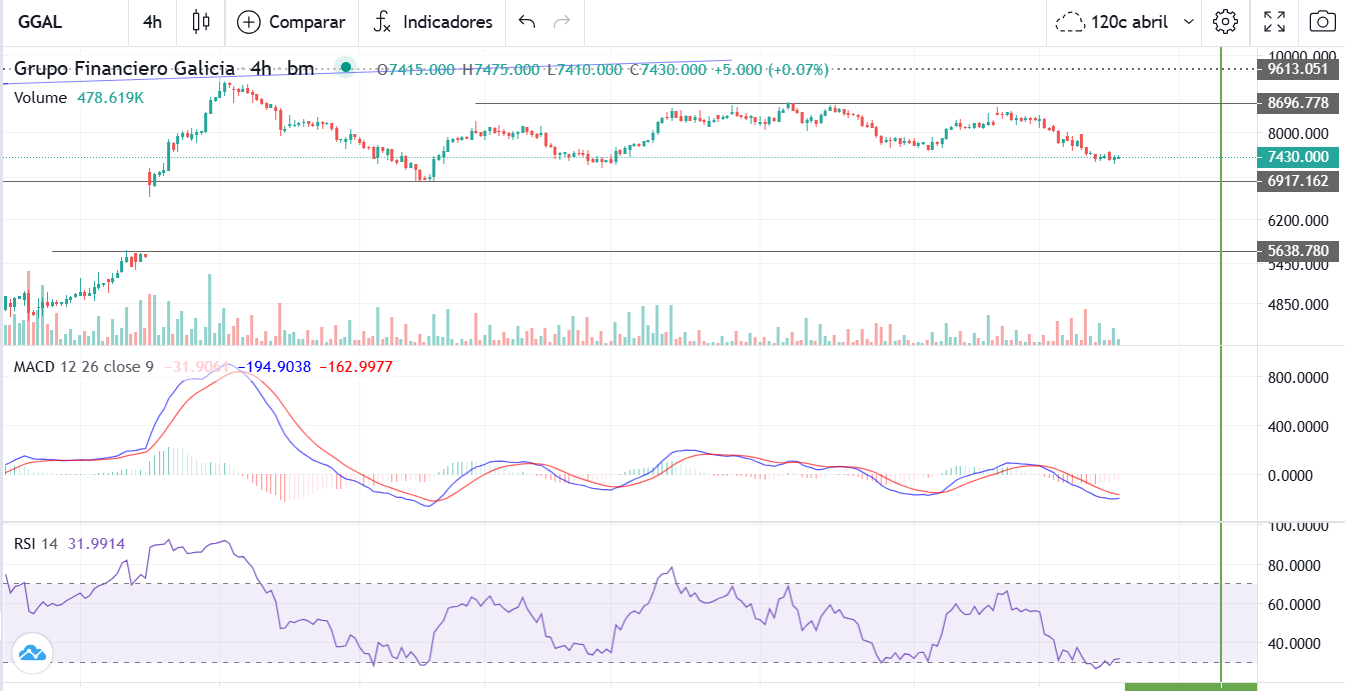The image size is (1345, 691).
Task: Click the redo arrow in toolbar
Action: [x=562, y=22]
